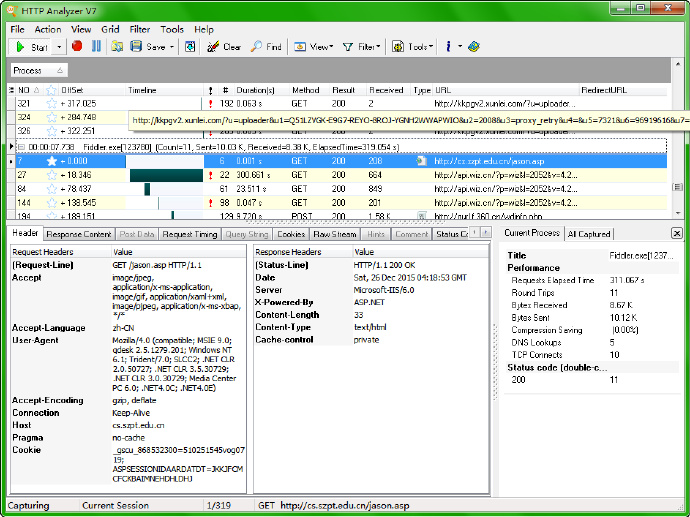Select the Raw Stream tab

335,234
